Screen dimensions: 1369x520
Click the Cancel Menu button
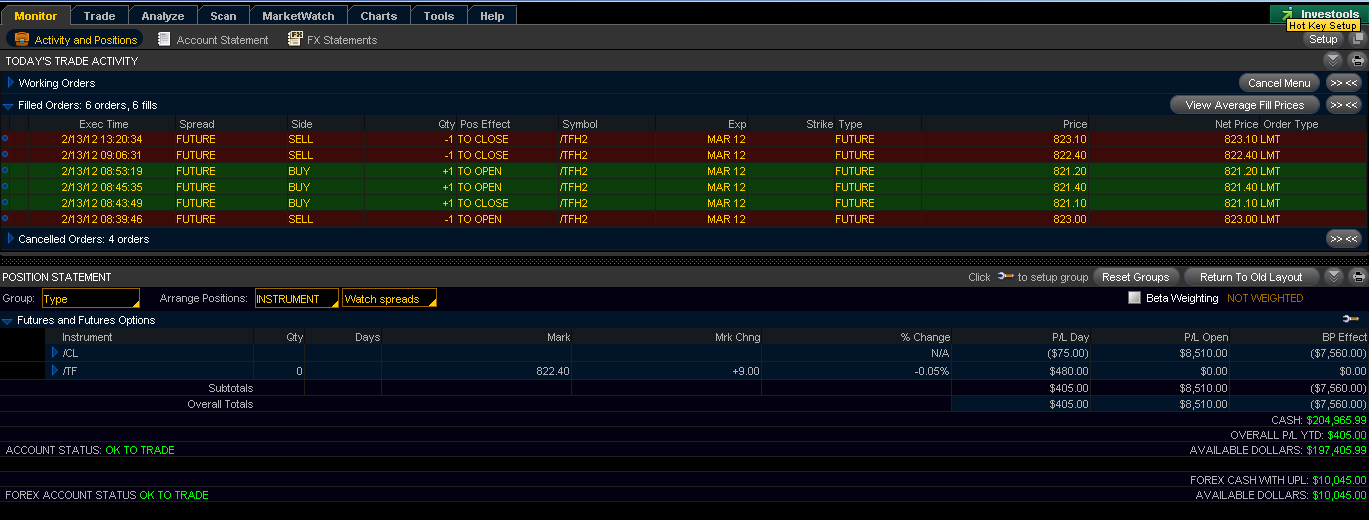point(1279,83)
